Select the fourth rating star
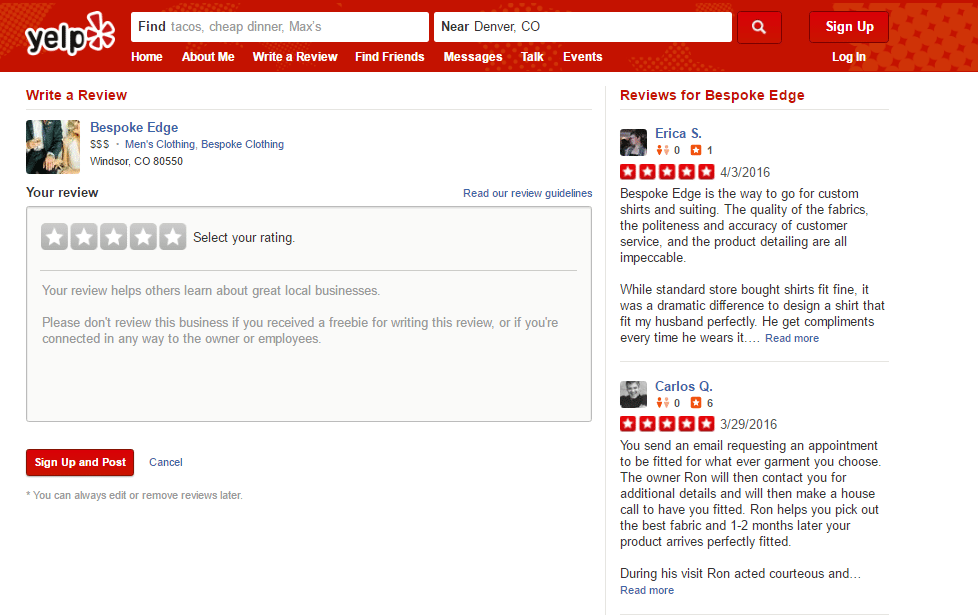 click(143, 237)
